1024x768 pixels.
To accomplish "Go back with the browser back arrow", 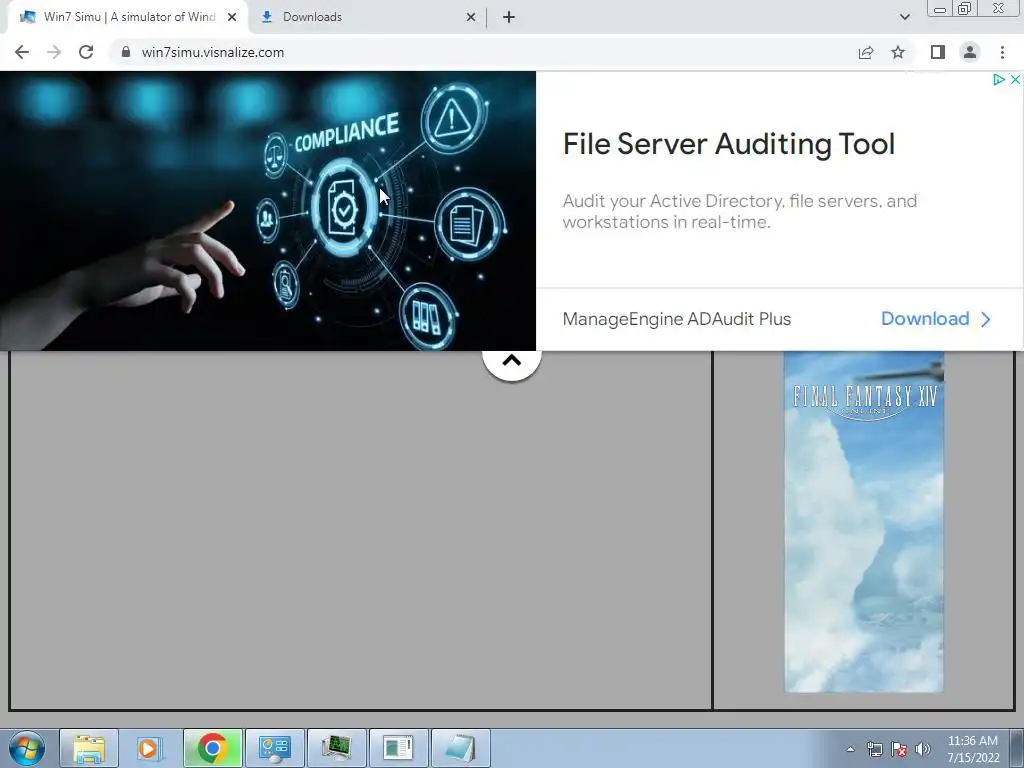I will point(22,52).
